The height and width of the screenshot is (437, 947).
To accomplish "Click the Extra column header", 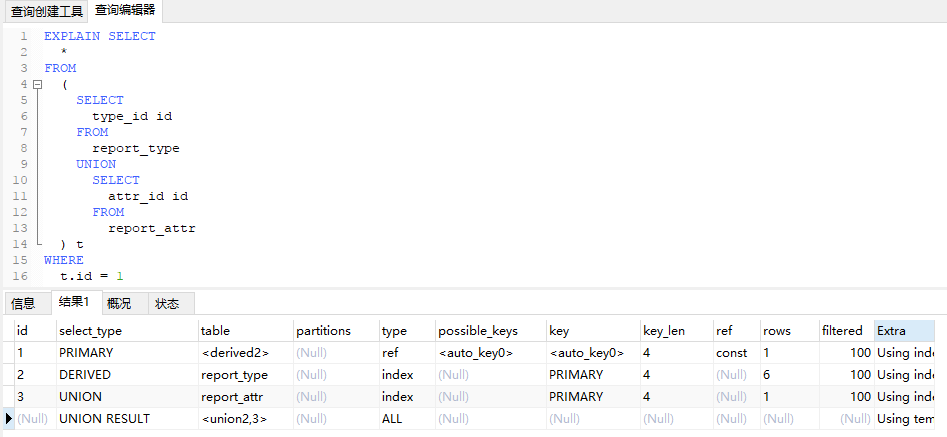I will [x=891, y=330].
